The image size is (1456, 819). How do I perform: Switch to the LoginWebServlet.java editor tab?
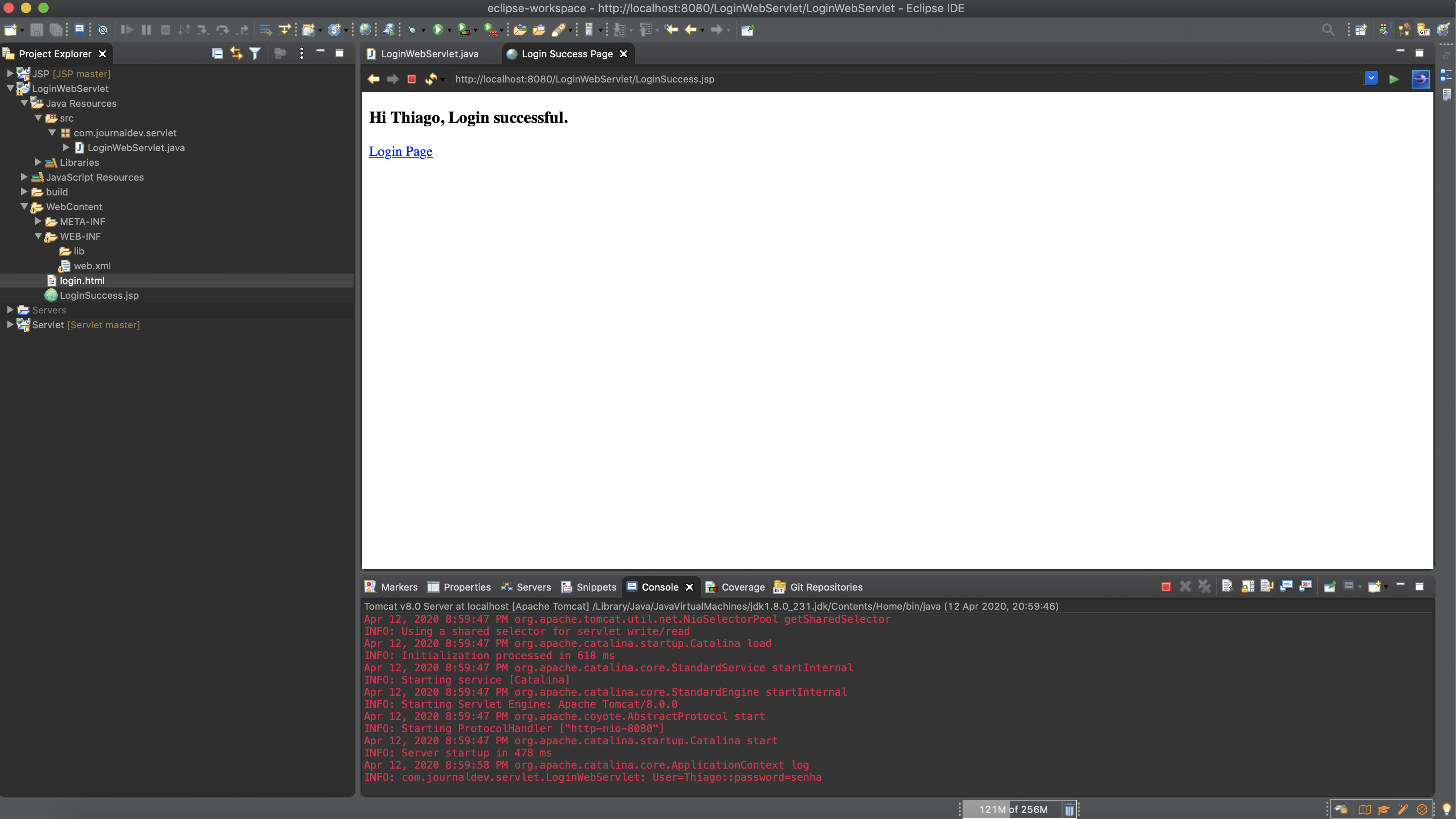point(430,53)
